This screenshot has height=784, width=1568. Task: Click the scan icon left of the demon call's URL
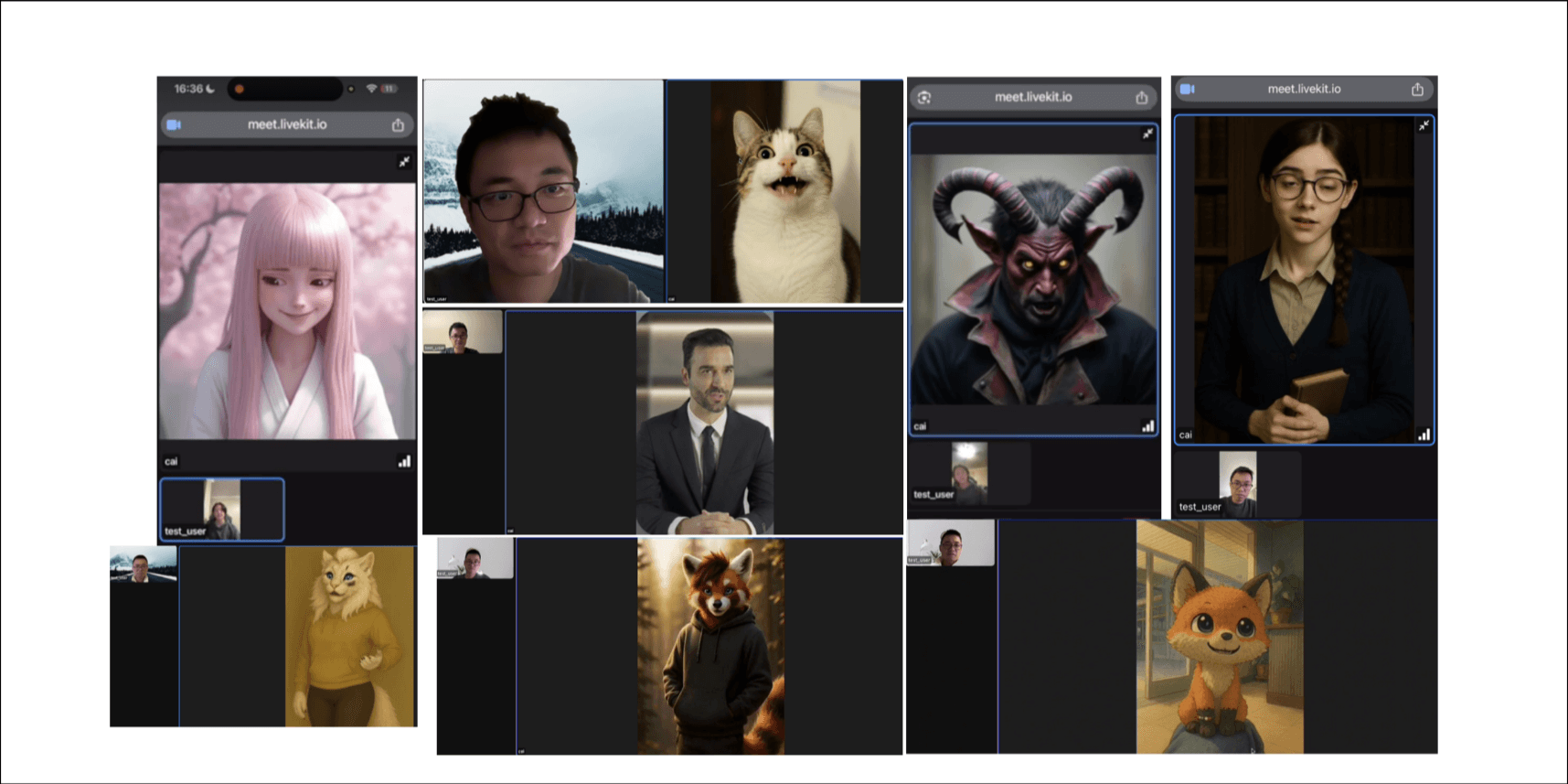point(924,97)
